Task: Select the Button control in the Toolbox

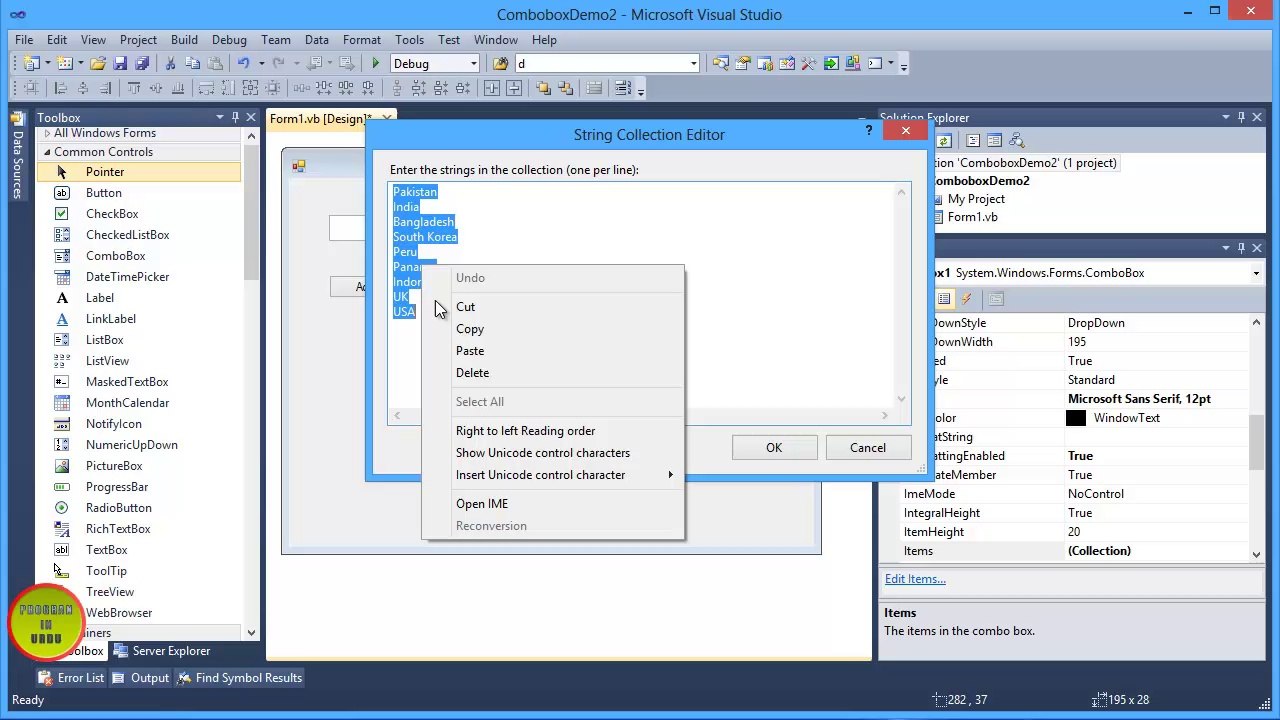Action: (x=104, y=193)
